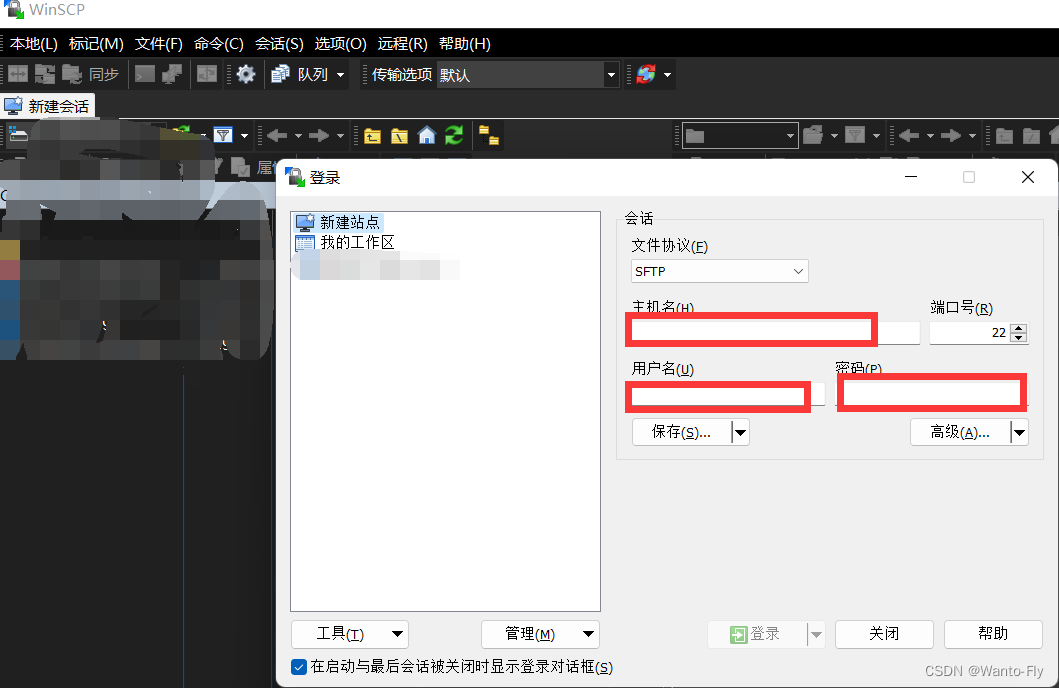Expand the arrow beside the globe refresh icon
This screenshot has width=1059, height=688.
pyautogui.click(x=667, y=74)
